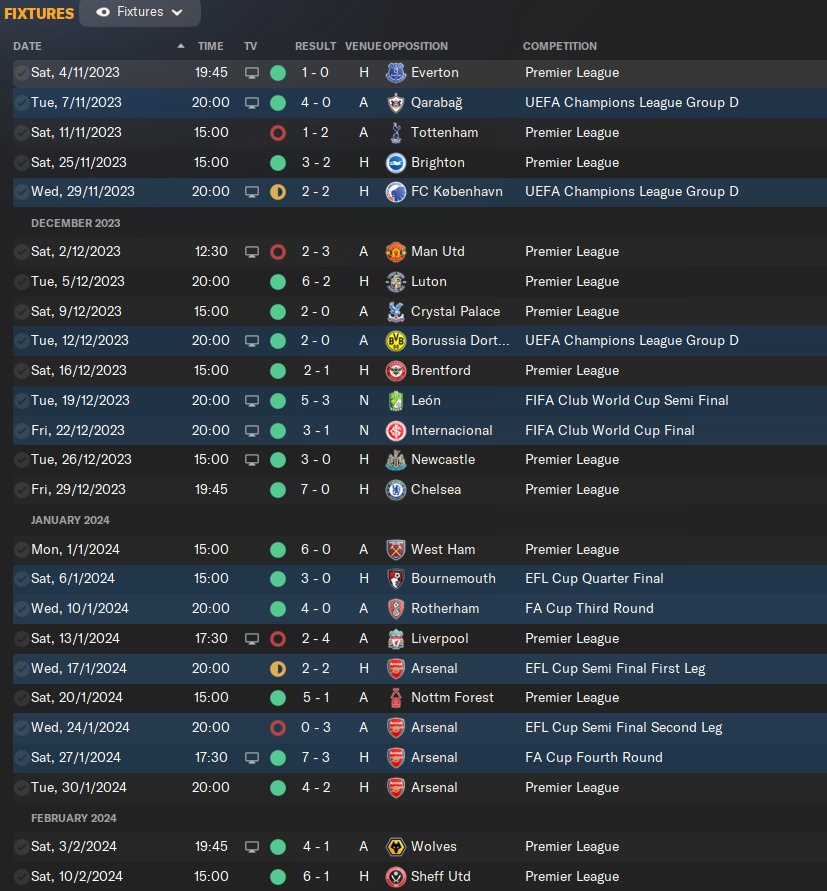This screenshot has height=891, width=827.
Task: Sort by the Opposition column header
Action: coord(415,46)
